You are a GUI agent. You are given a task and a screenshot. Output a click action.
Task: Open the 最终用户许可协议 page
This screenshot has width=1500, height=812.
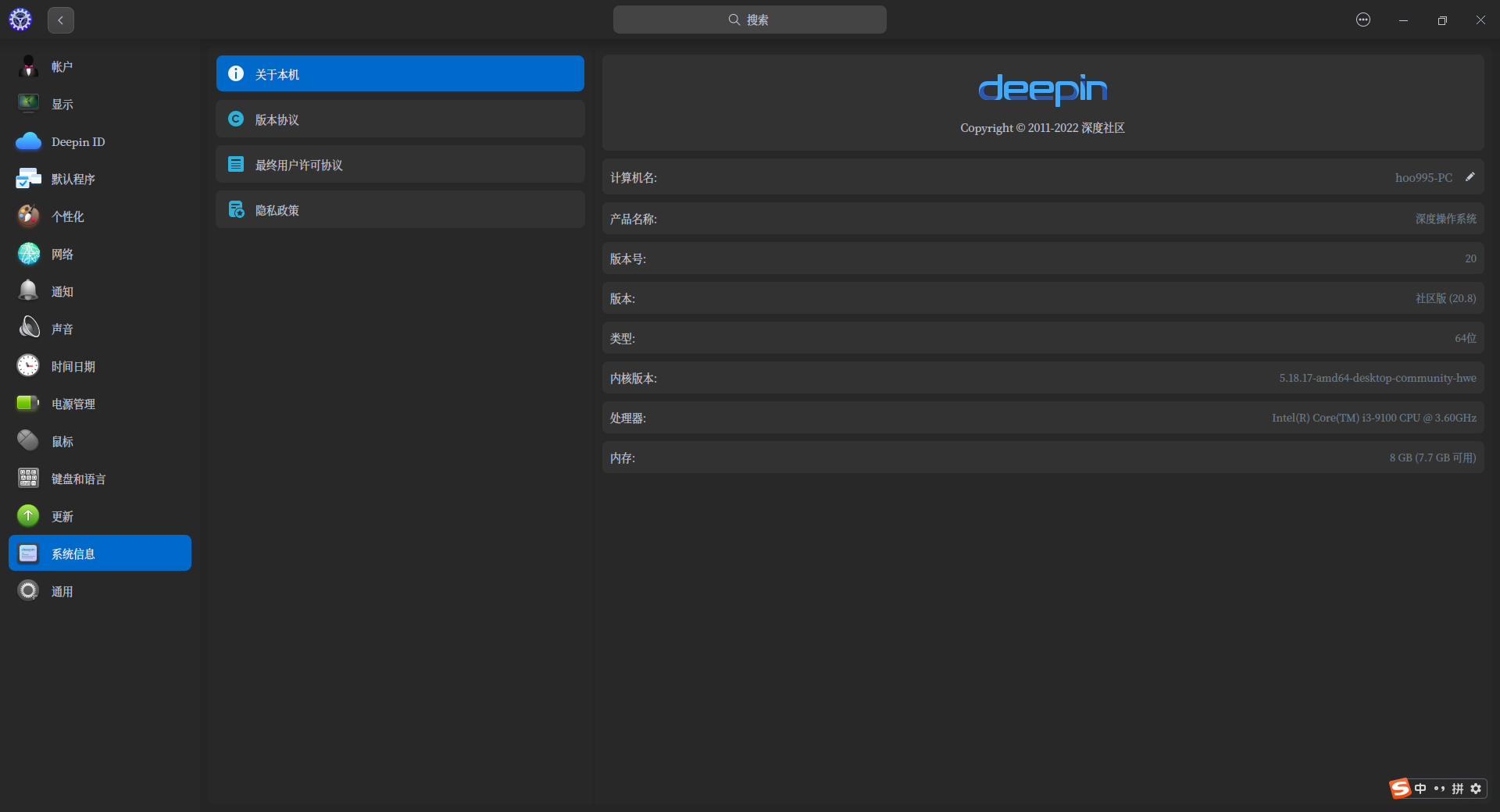400,164
